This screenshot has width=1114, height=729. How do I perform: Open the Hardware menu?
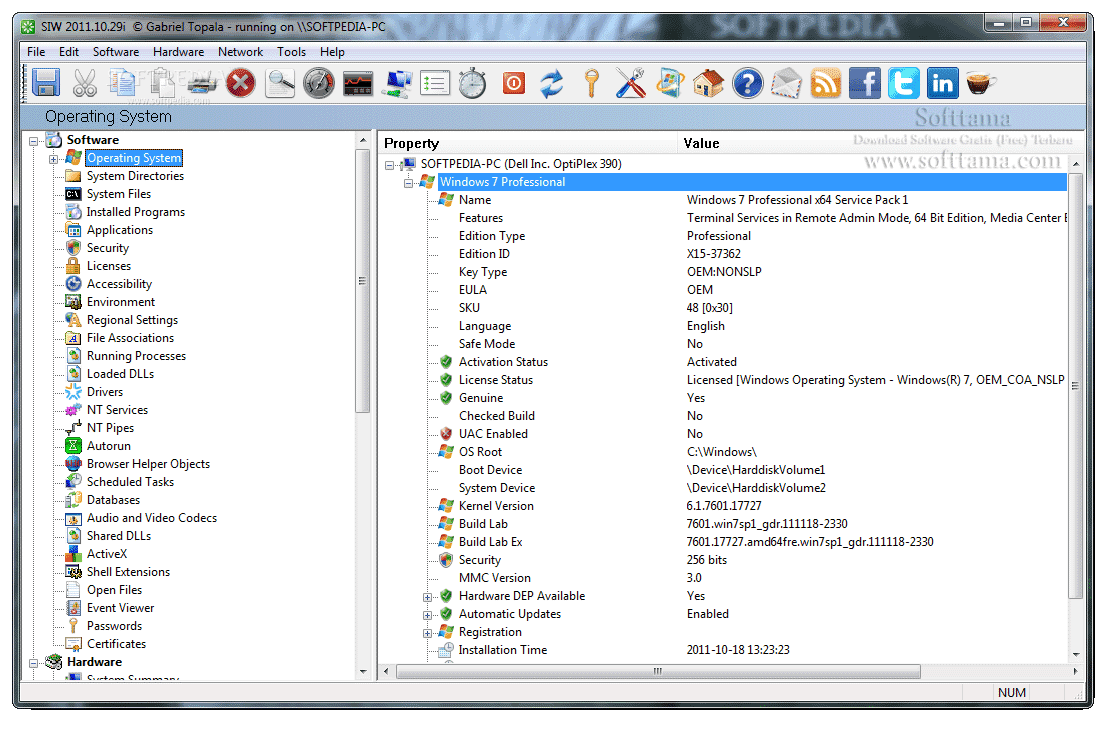178,51
